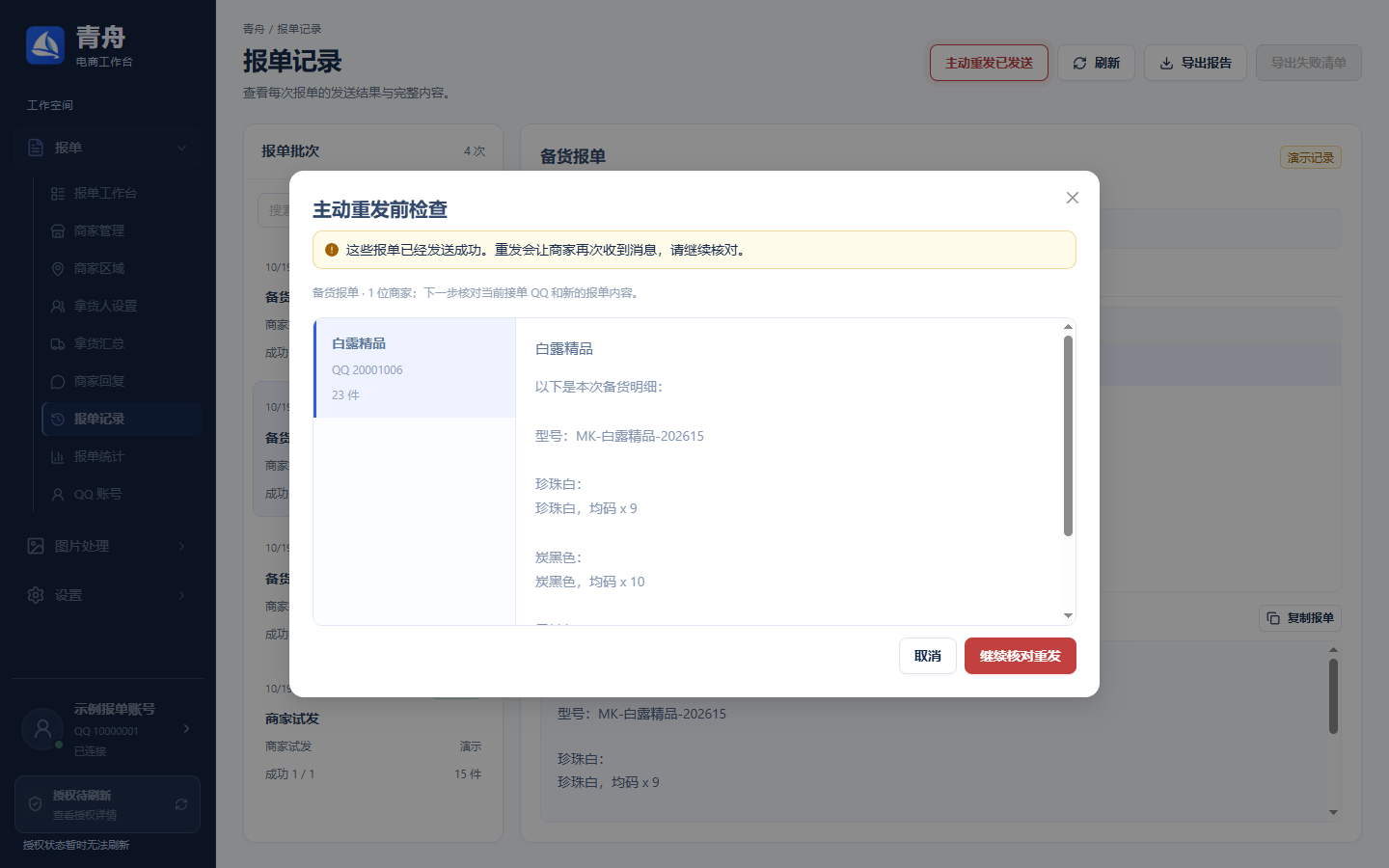Click the 授权待刷新 shield icon
The width and height of the screenshot is (1389, 868).
[x=35, y=804]
